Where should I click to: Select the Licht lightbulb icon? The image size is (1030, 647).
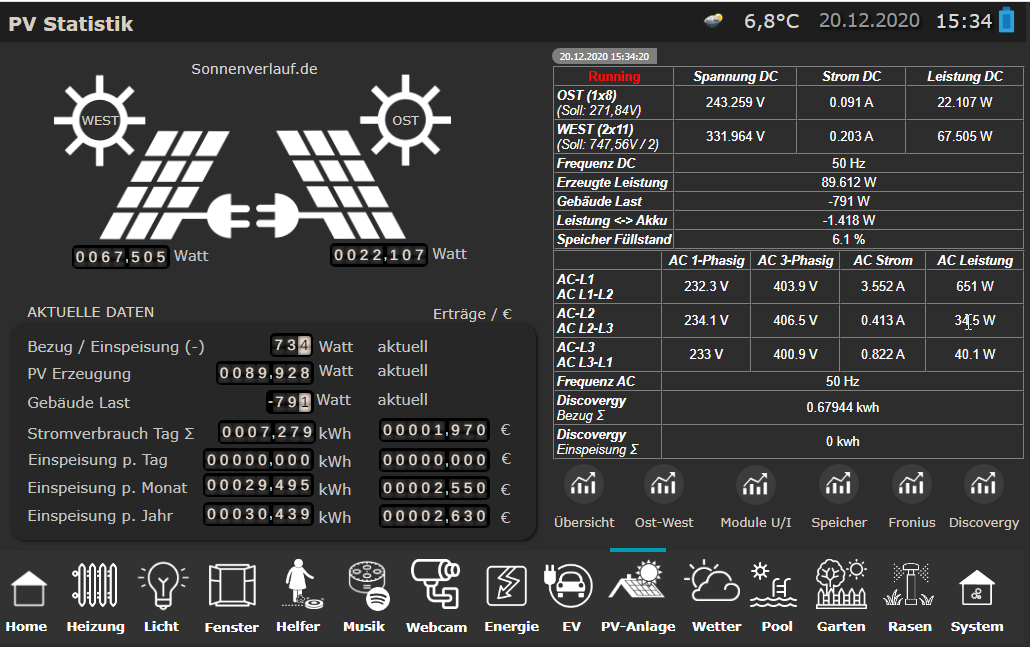coord(161,587)
